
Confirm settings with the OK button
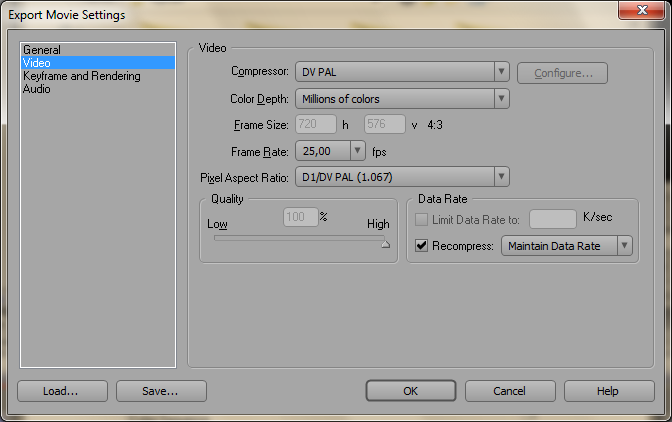[x=411, y=391]
